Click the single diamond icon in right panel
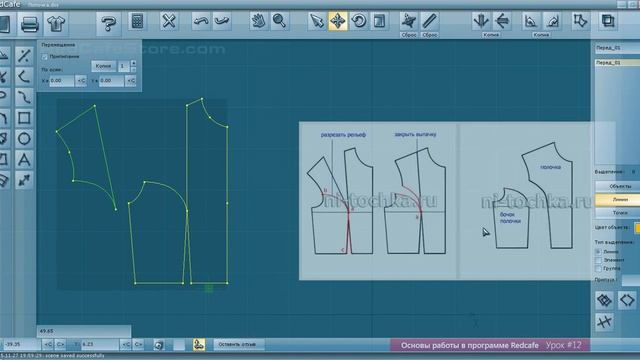 pos(627,300)
